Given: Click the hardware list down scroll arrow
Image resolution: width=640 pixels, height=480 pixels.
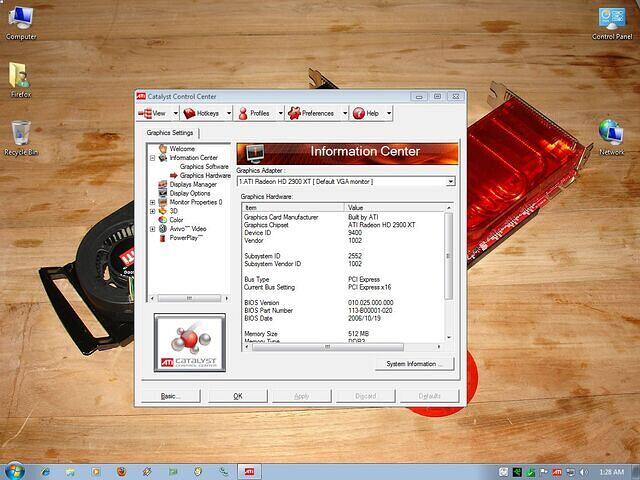Looking at the screenshot, I should (449, 338).
